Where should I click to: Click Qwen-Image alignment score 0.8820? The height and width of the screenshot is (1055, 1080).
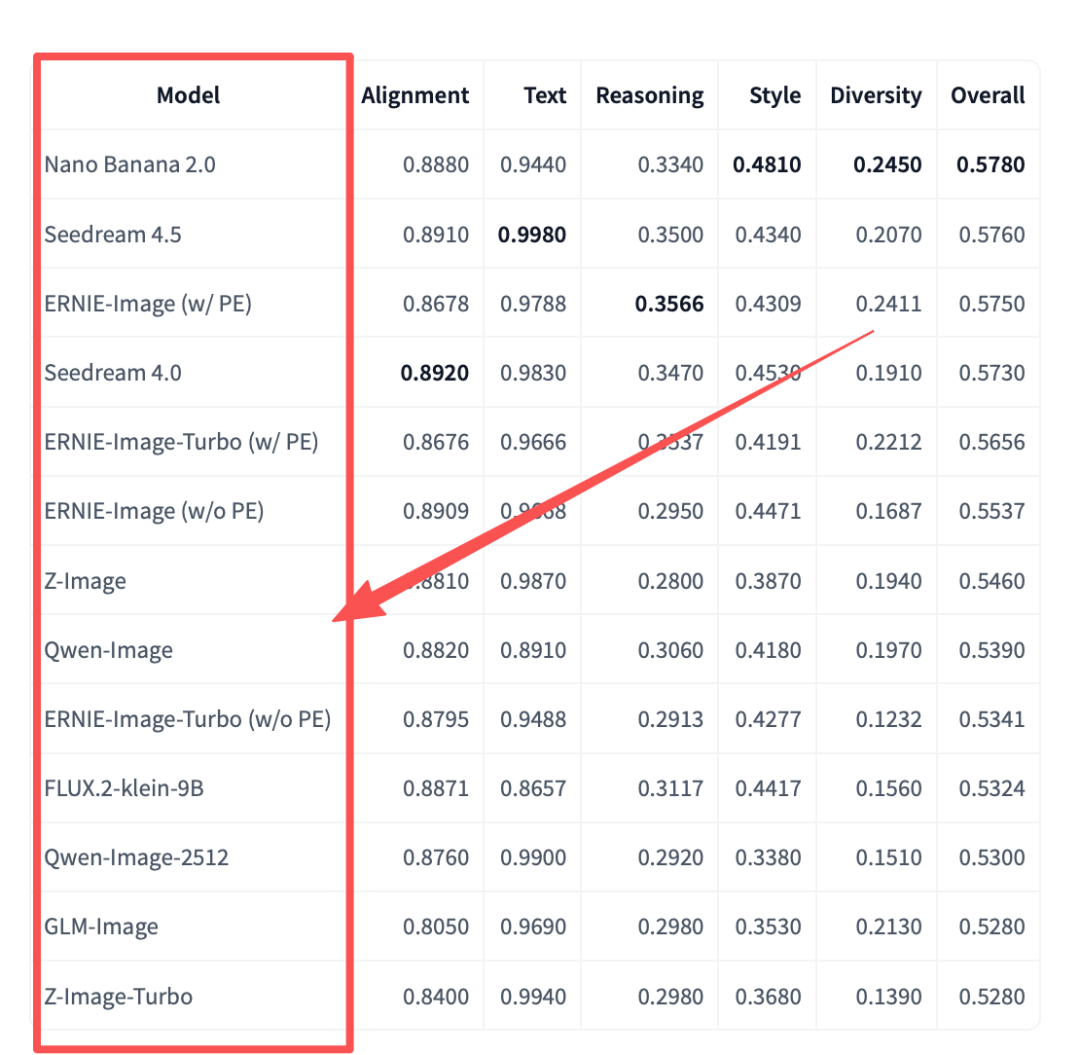tap(436, 650)
